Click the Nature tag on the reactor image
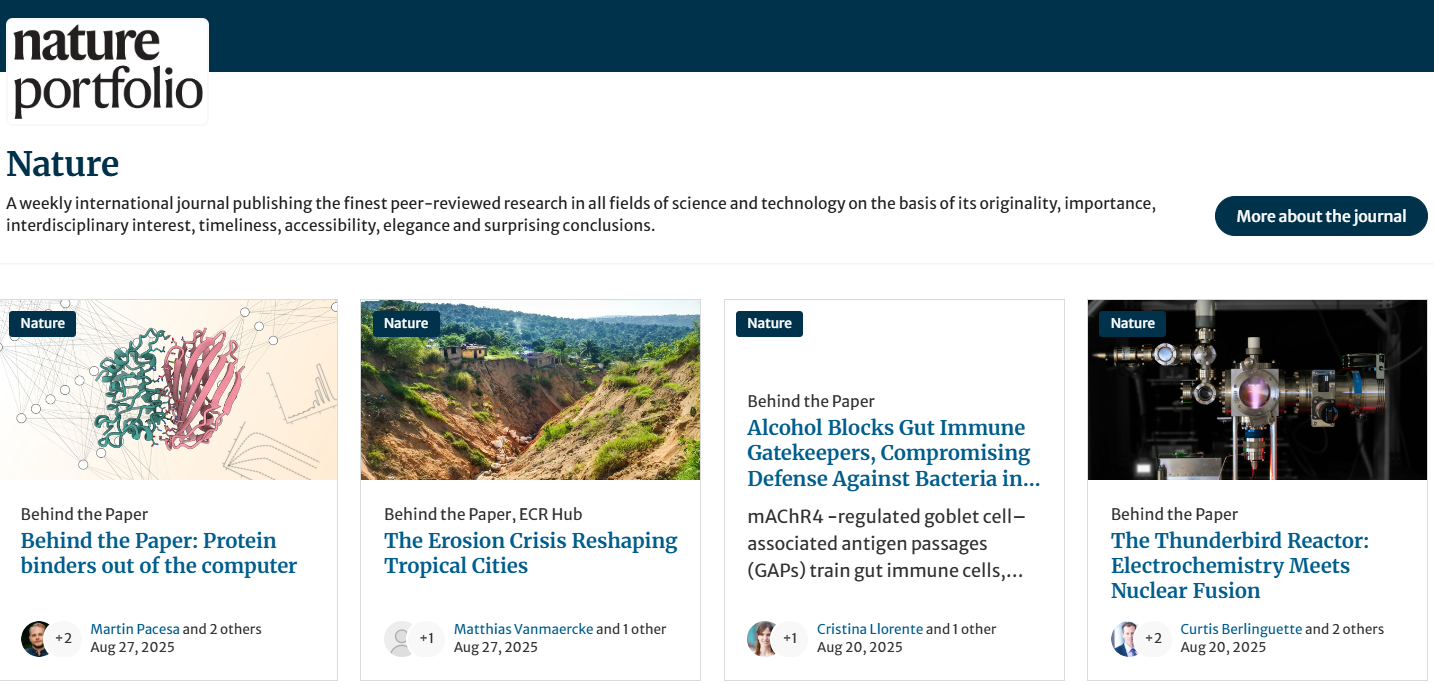1434x685 pixels. tap(1132, 323)
